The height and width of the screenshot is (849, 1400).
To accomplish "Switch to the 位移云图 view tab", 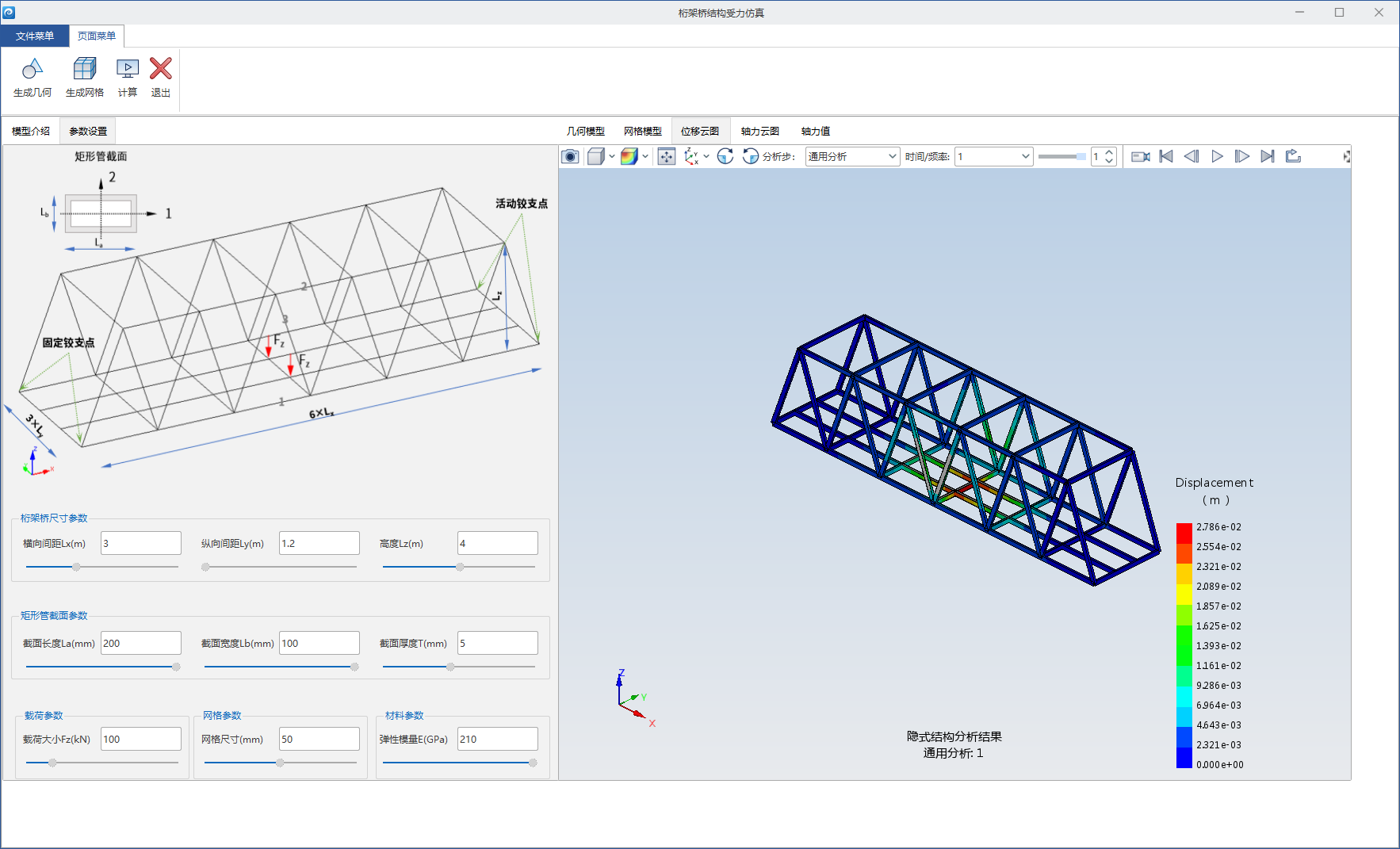I will [700, 131].
